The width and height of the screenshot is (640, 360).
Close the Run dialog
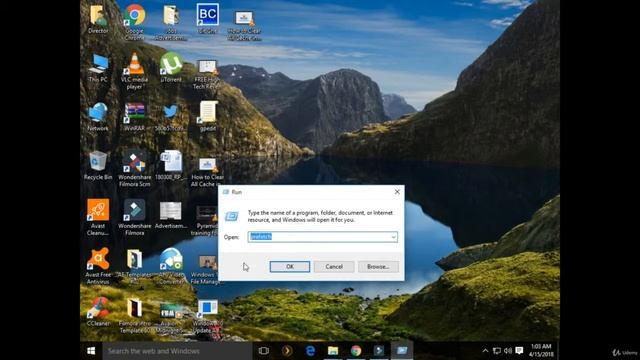(397, 192)
